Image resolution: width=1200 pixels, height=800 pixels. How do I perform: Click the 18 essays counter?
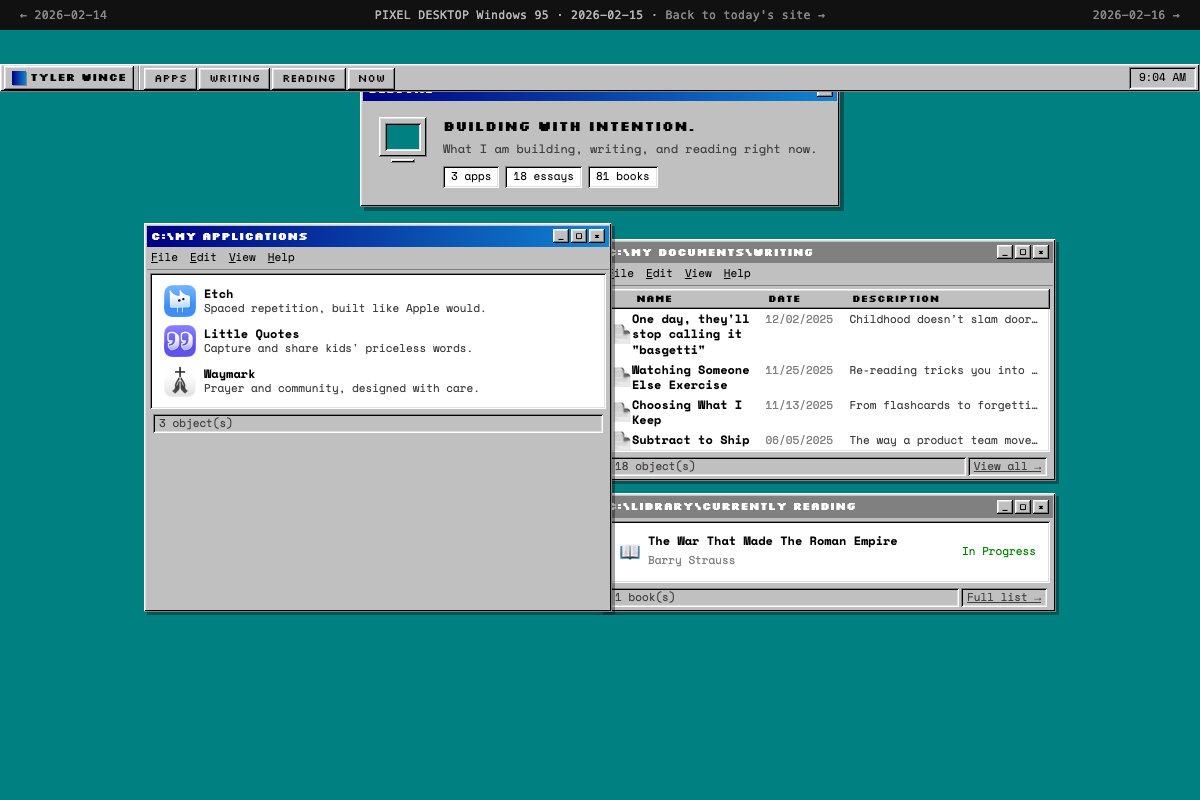click(543, 177)
